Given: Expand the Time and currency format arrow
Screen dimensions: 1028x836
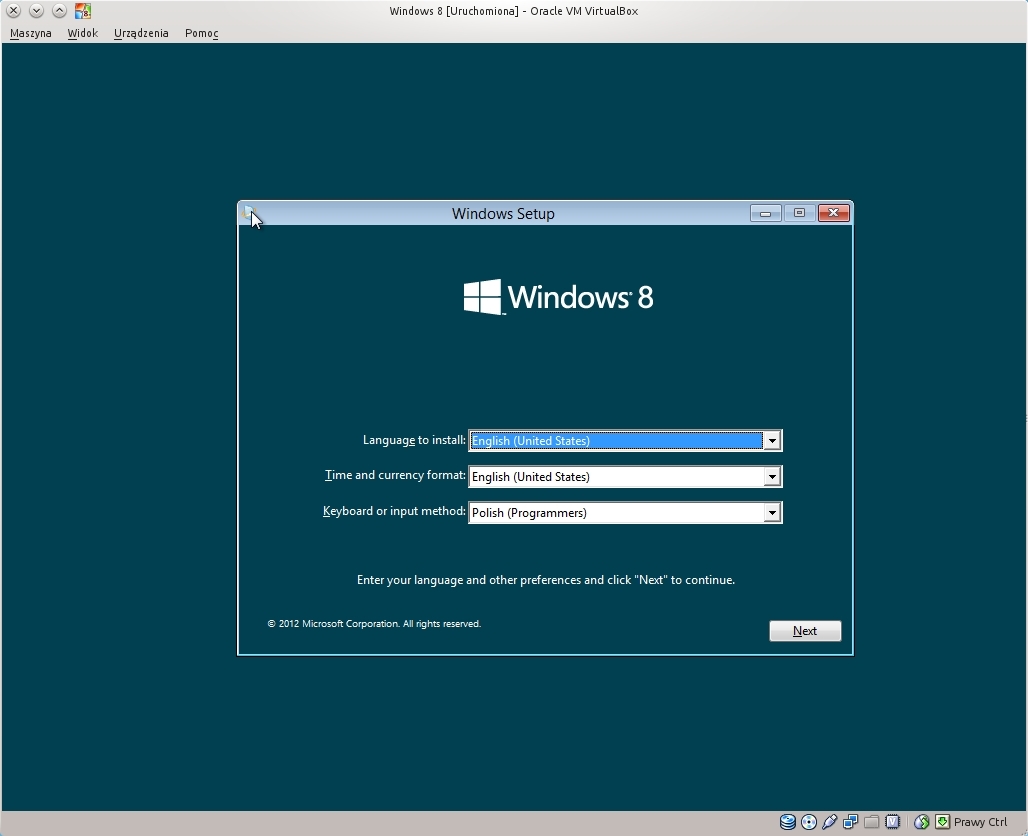Looking at the screenshot, I should (x=772, y=477).
